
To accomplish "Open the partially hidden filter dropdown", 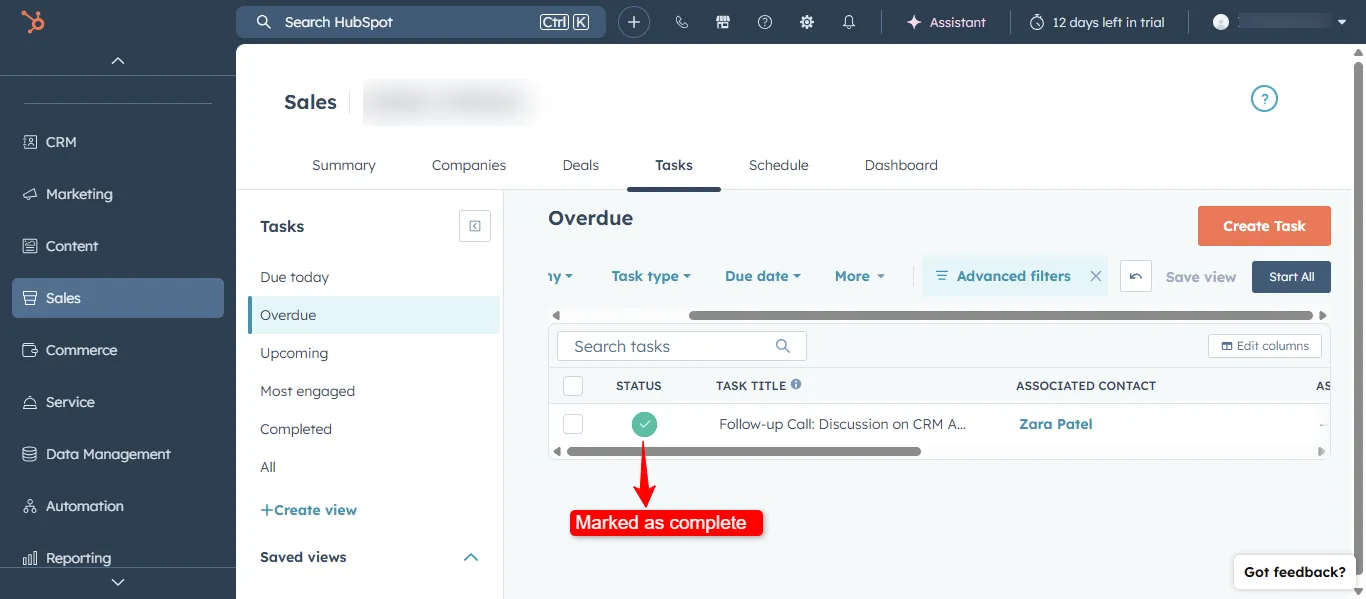I will 561,276.
